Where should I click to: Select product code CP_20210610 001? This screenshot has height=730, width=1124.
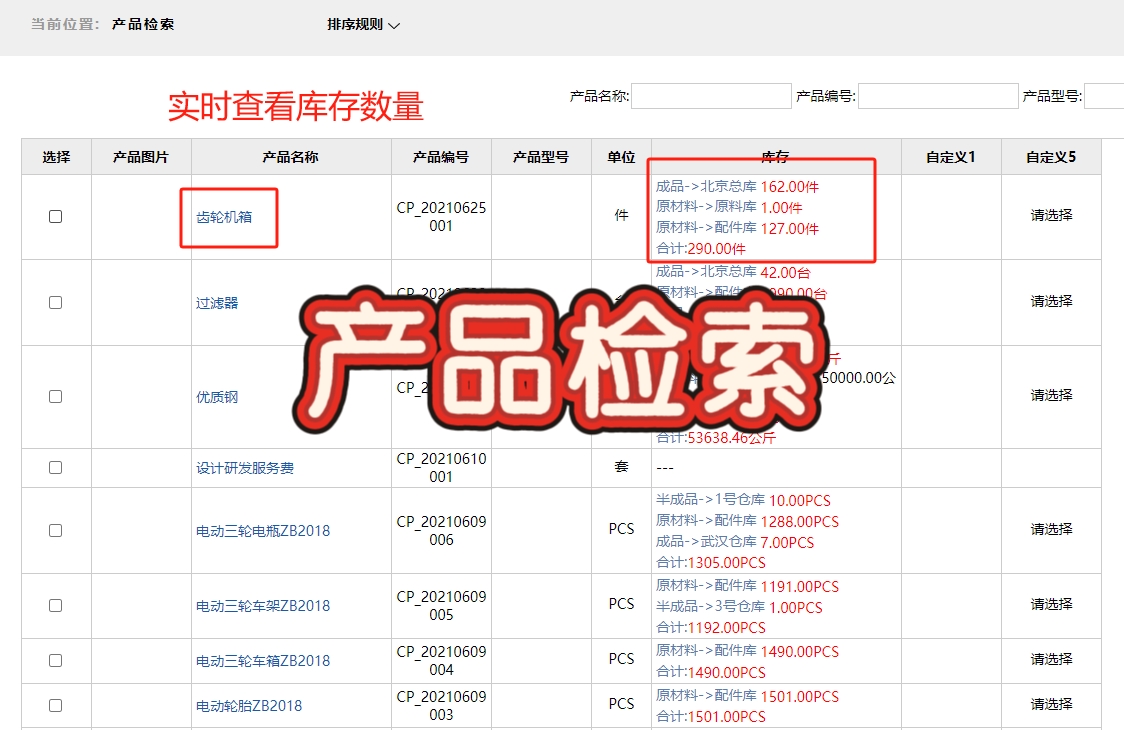[x=441, y=468]
